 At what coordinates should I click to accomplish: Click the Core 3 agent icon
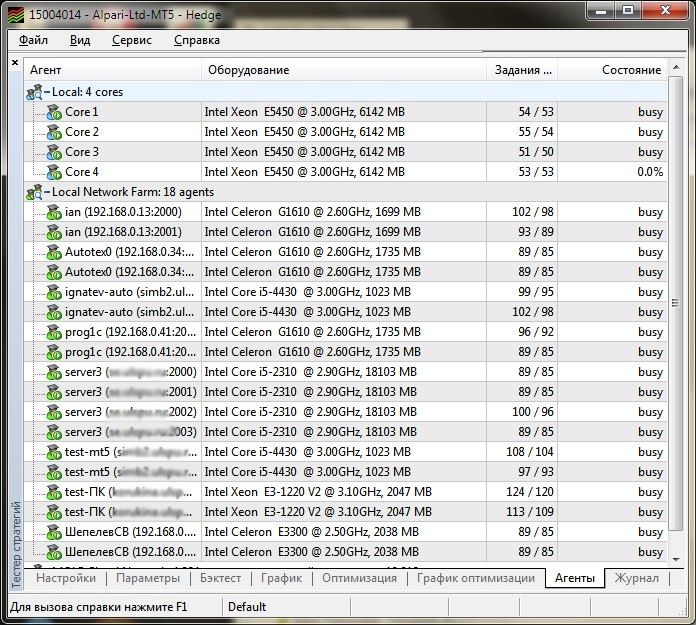54,152
